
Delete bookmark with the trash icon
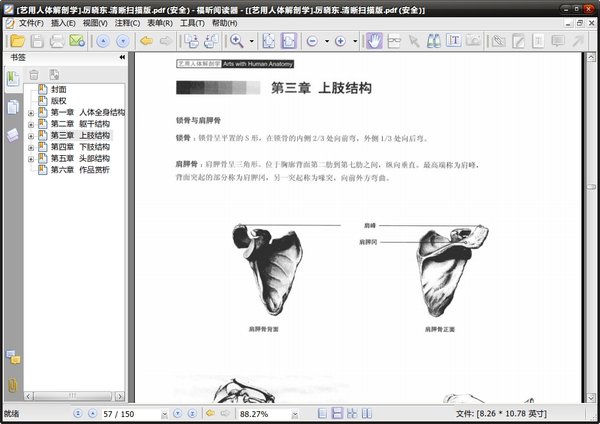click(34, 75)
